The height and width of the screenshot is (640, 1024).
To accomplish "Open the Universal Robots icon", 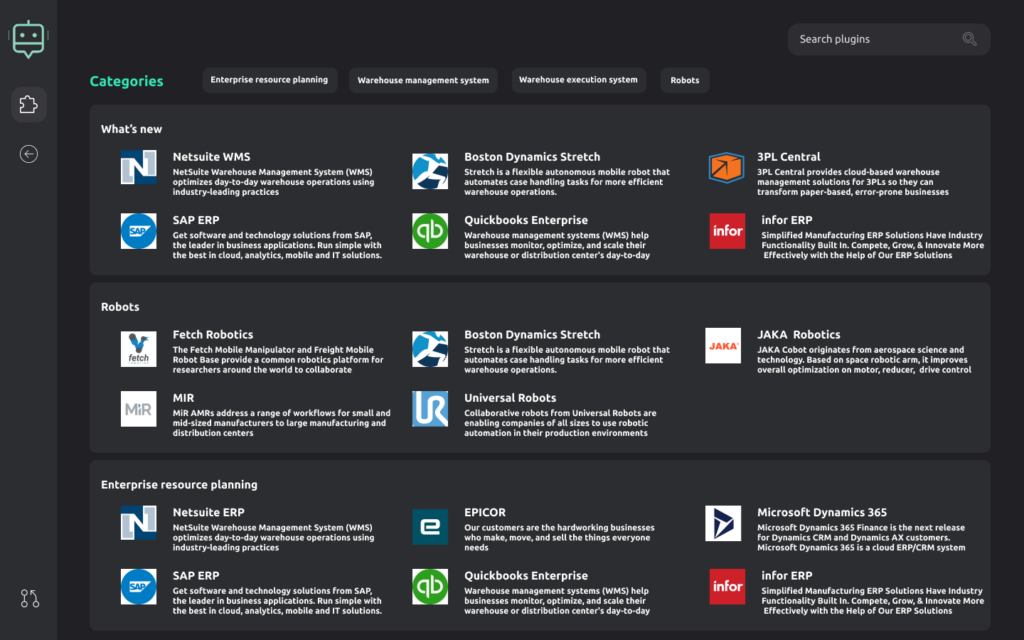I will pos(430,409).
